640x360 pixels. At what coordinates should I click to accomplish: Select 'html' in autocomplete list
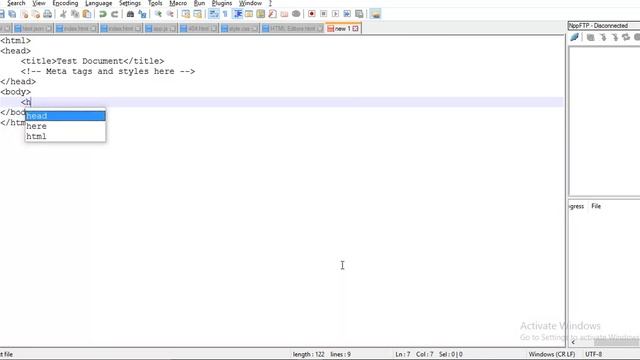pyautogui.click(x=65, y=136)
